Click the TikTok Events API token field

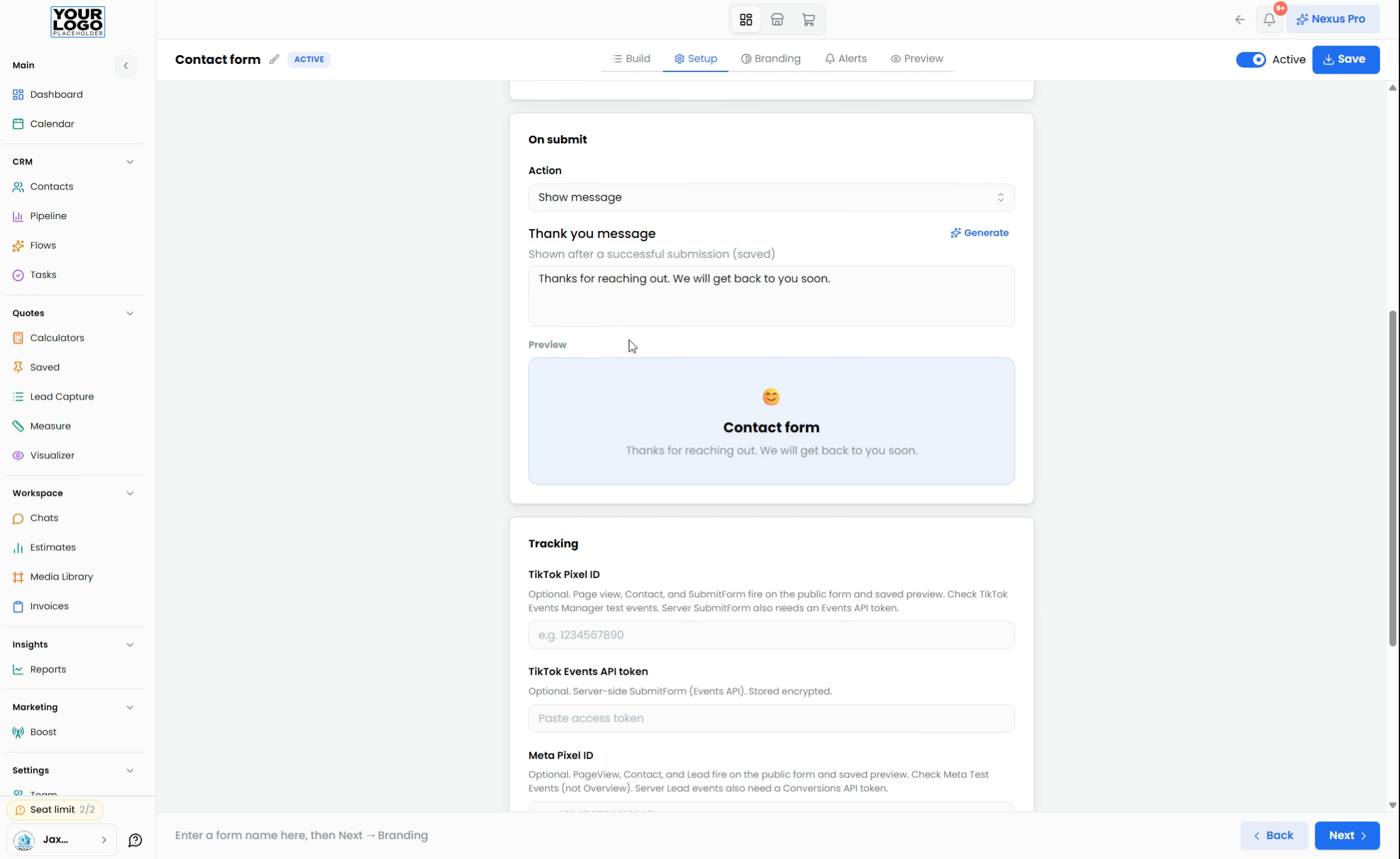pyautogui.click(x=771, y=719)
